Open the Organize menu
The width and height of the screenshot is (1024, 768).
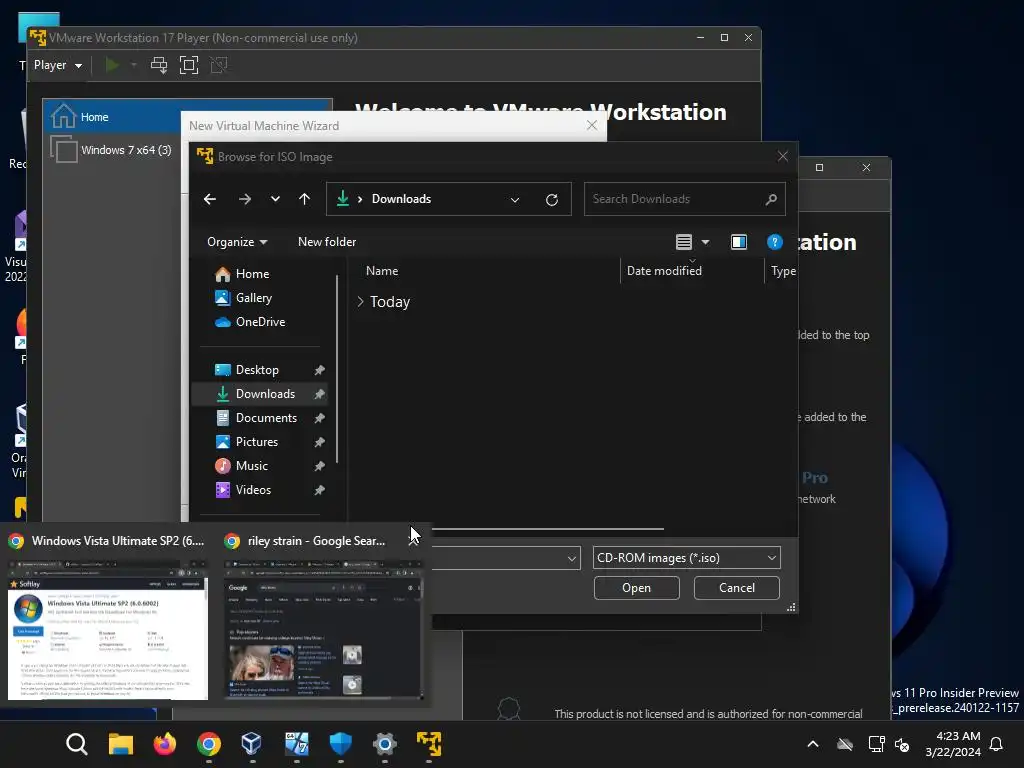pyautogui.click(x=237, y=242)
